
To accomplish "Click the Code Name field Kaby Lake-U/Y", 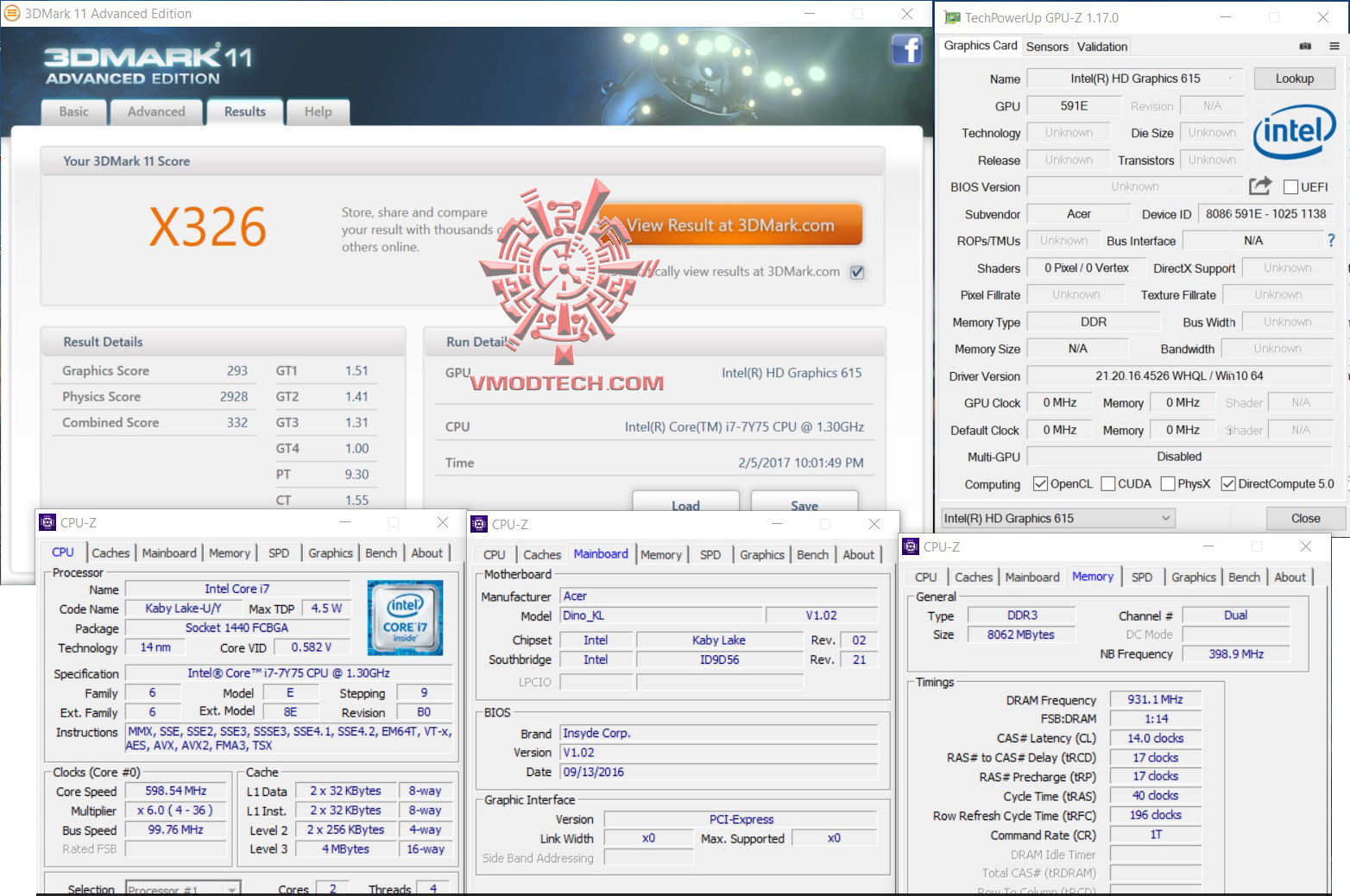I will pos(183,609).
